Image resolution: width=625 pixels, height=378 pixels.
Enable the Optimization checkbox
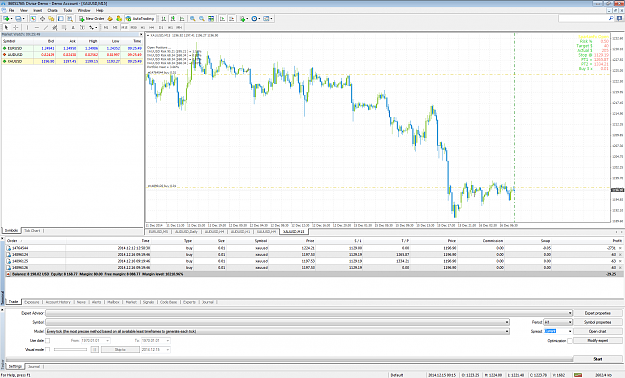570,341
